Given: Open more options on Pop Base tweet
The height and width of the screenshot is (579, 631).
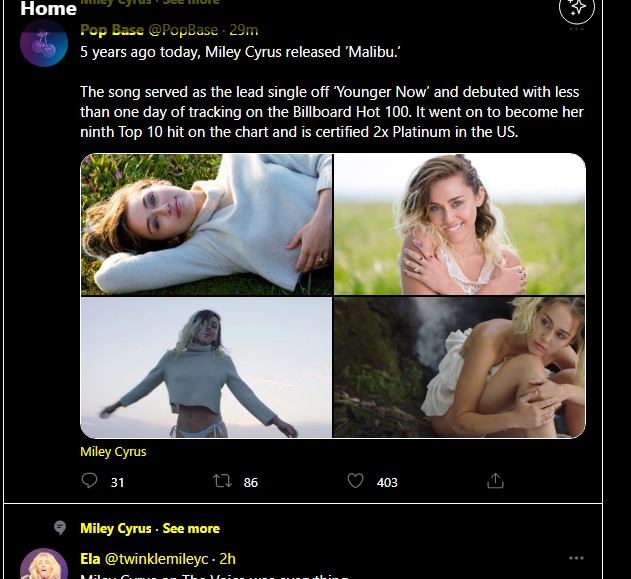Looking at the screenshot, I should click(x=576, y=28).
